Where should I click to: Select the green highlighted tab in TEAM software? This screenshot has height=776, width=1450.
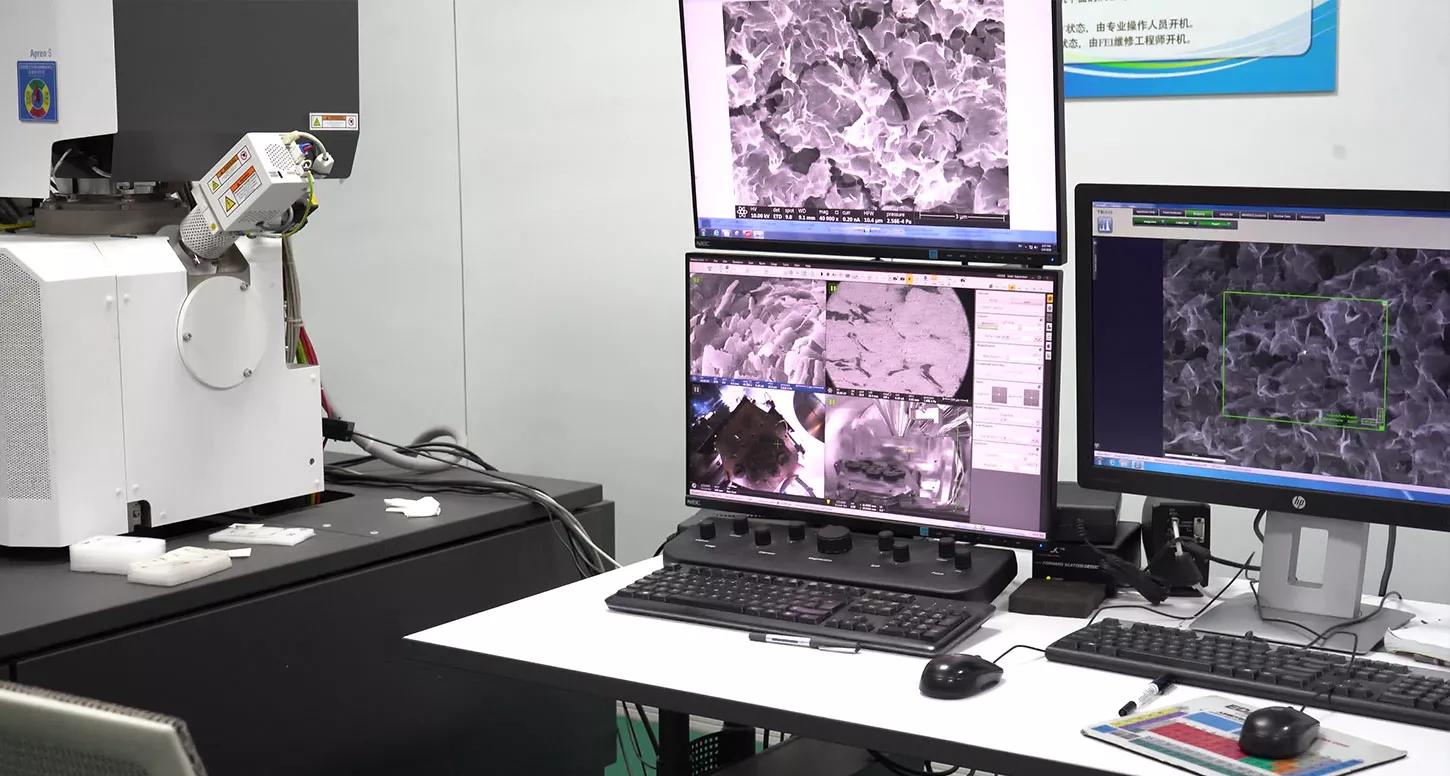point(1198,213)
